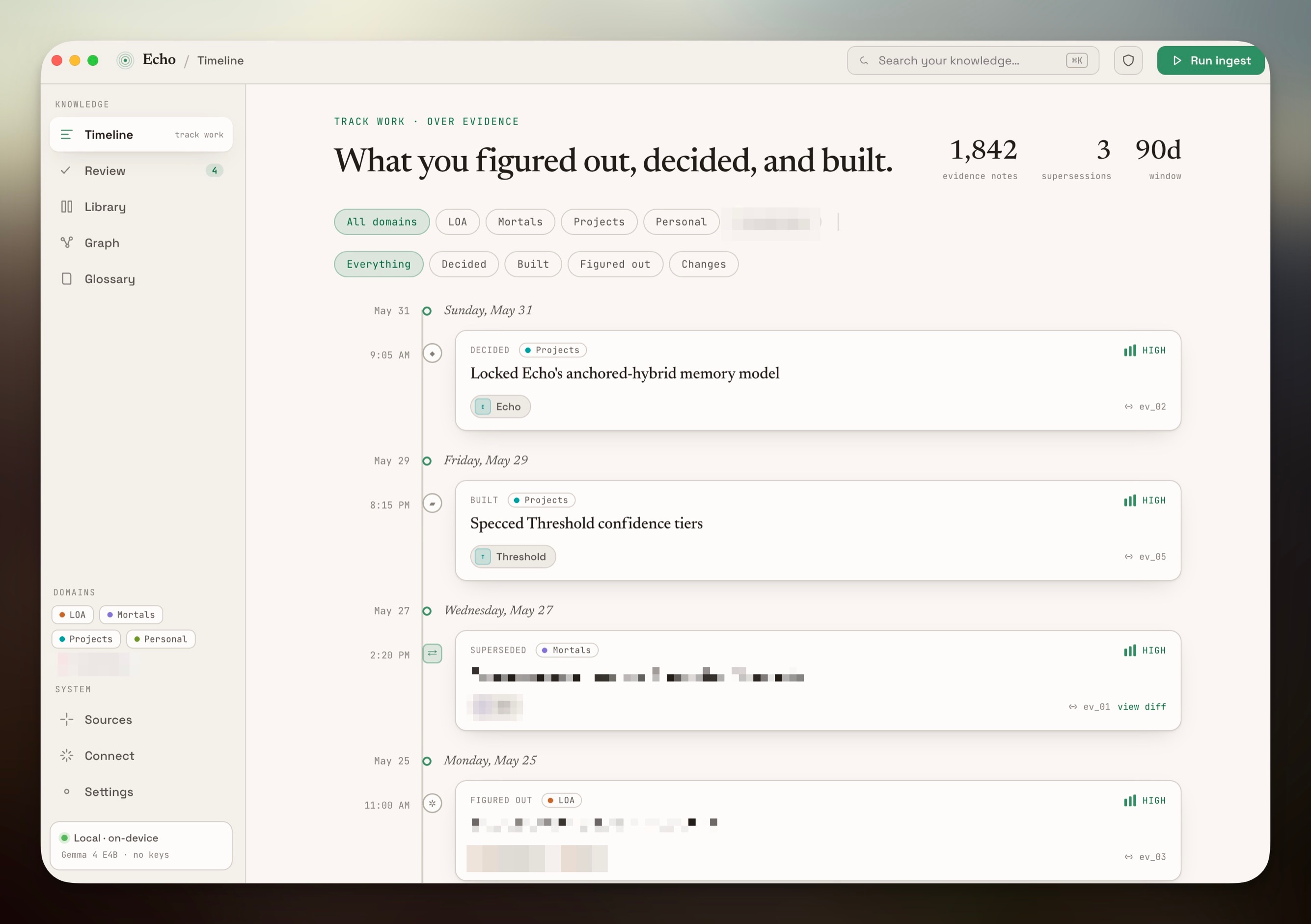Click the Monday, May 25 timeline marker

click(x=427, y=761)
